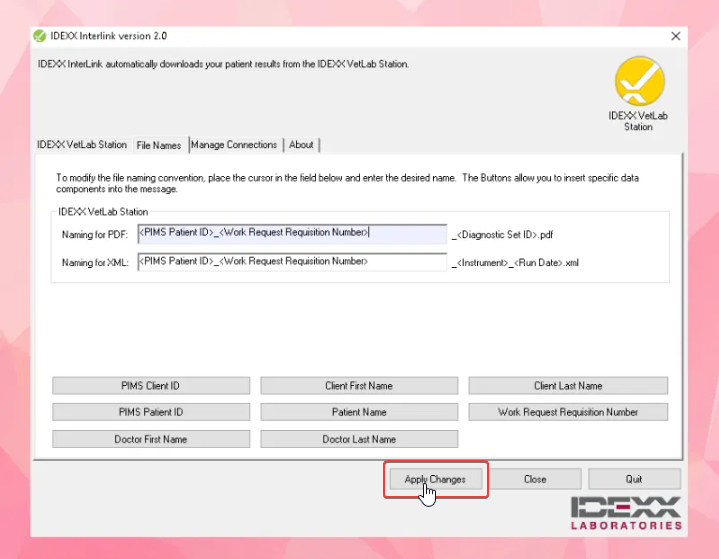The height and width of the screenshot is (559, 719).
Task: Insert Client Last Name component
Action: coord(568,386)
